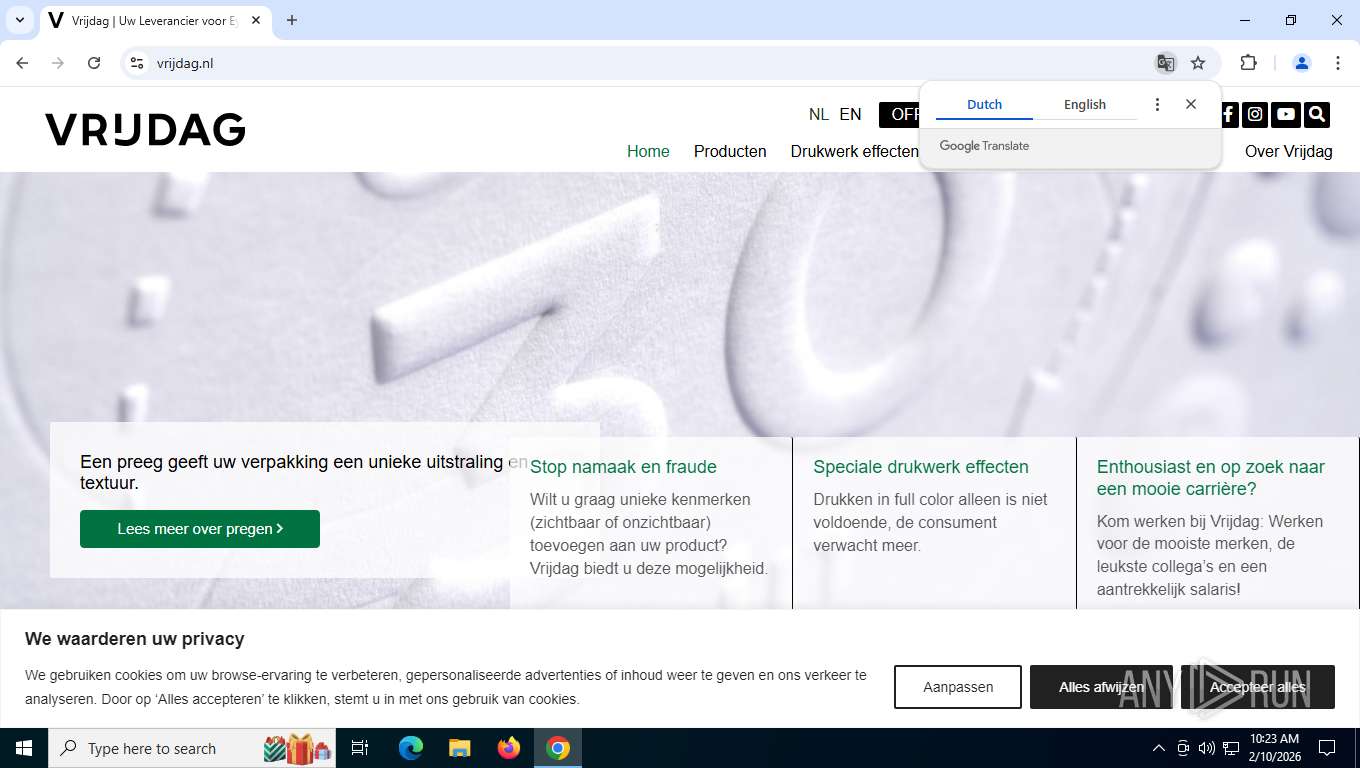Click the website search magnifier icon
1360x768 pixels.
(1317, 114)
